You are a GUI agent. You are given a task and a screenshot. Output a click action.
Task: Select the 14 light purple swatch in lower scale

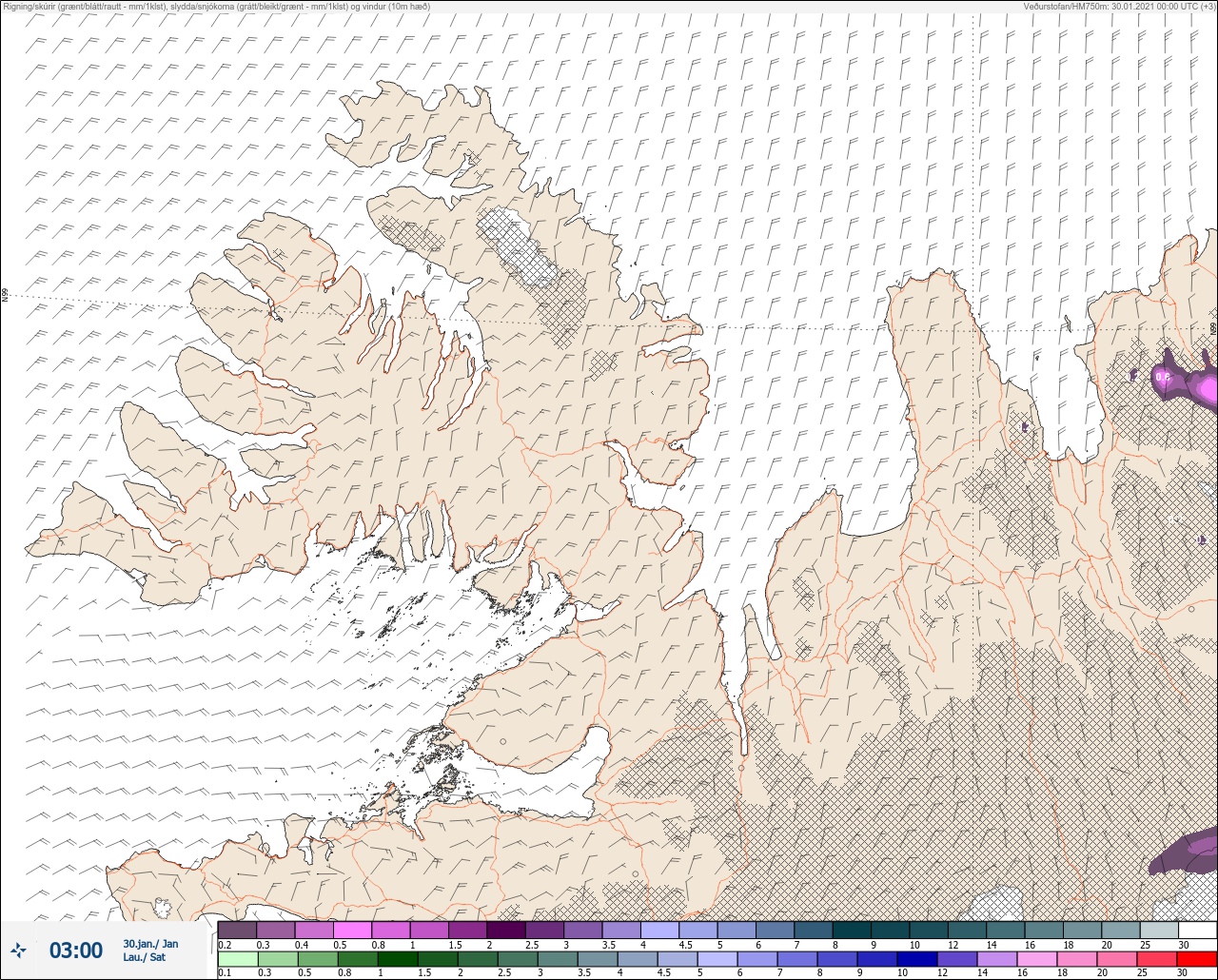pyautogui.click(x=997, y=958)
